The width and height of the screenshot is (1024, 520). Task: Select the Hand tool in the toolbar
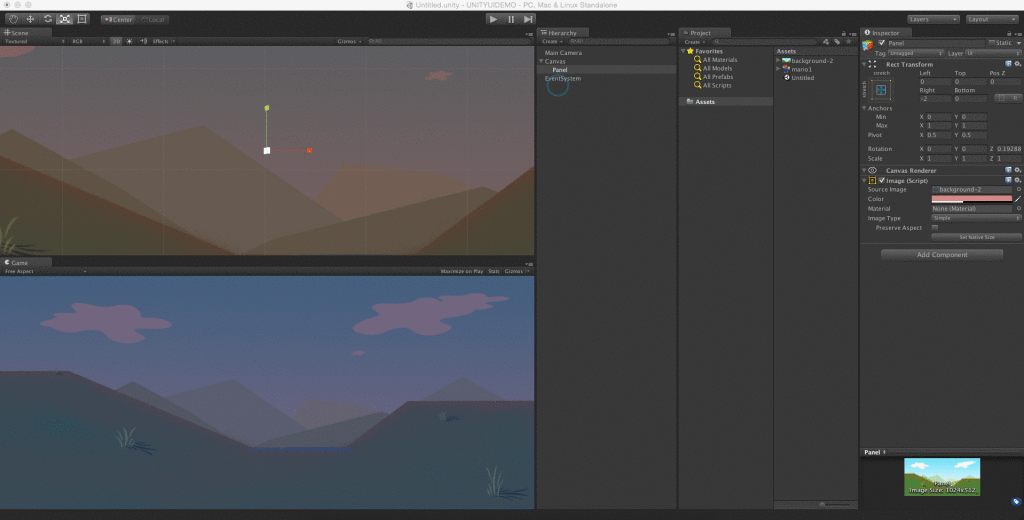13,19
